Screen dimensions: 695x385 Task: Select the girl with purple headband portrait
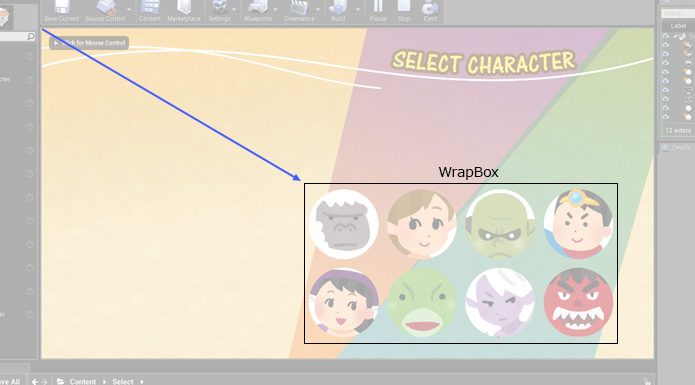point(344,302)
